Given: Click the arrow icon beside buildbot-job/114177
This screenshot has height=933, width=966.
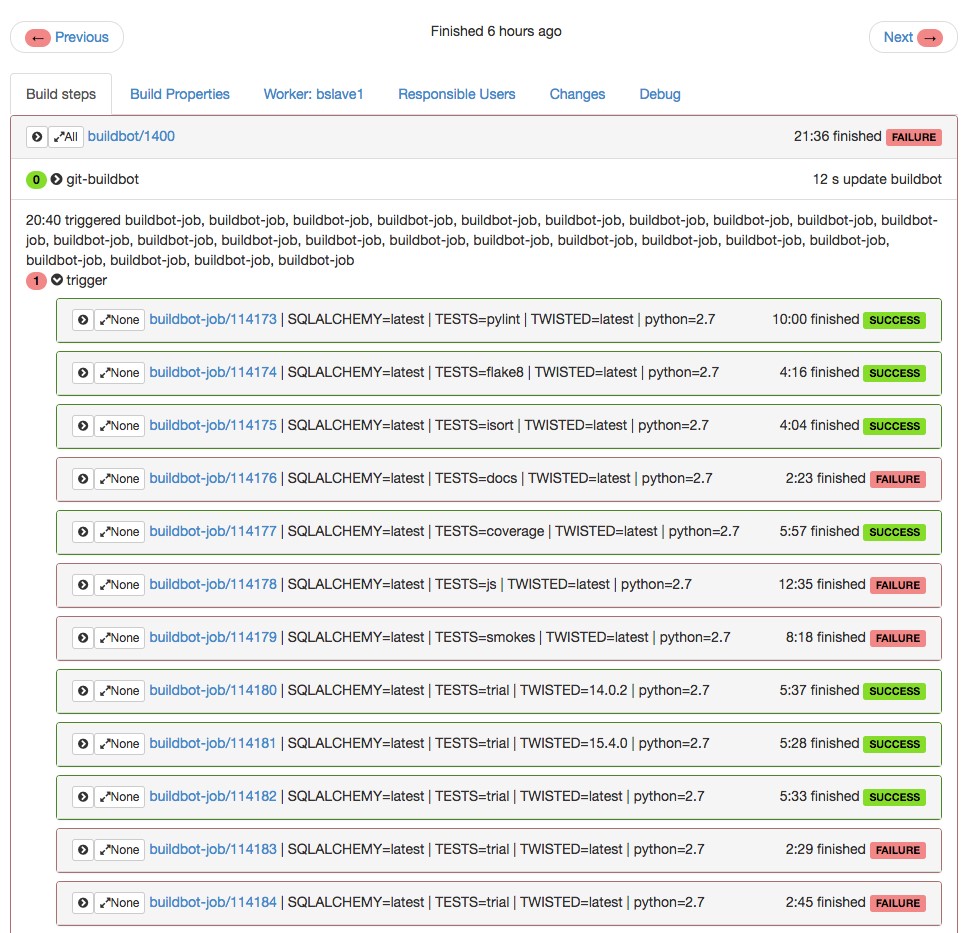Looking at the screenshot, I should pyautogui.click(x=83, y=531).
